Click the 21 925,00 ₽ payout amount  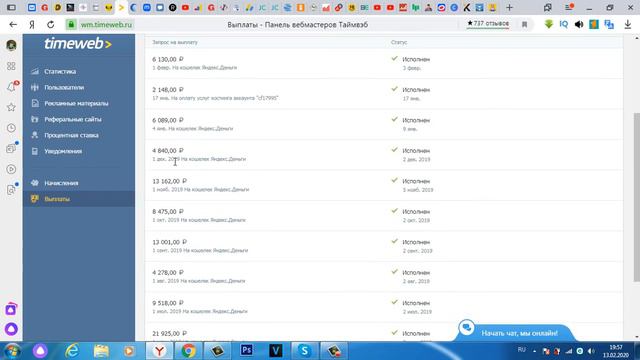point(169,333)
